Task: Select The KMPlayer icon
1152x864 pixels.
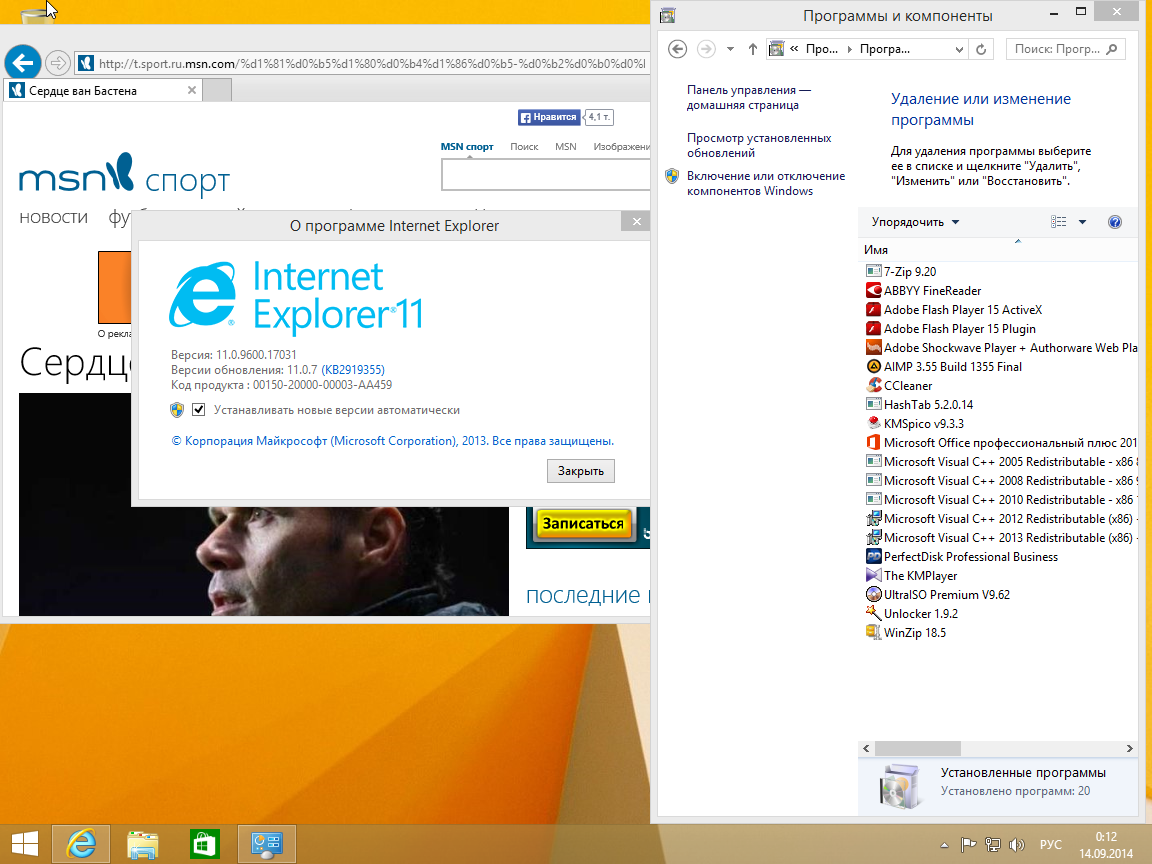Action: coord(874,575)
